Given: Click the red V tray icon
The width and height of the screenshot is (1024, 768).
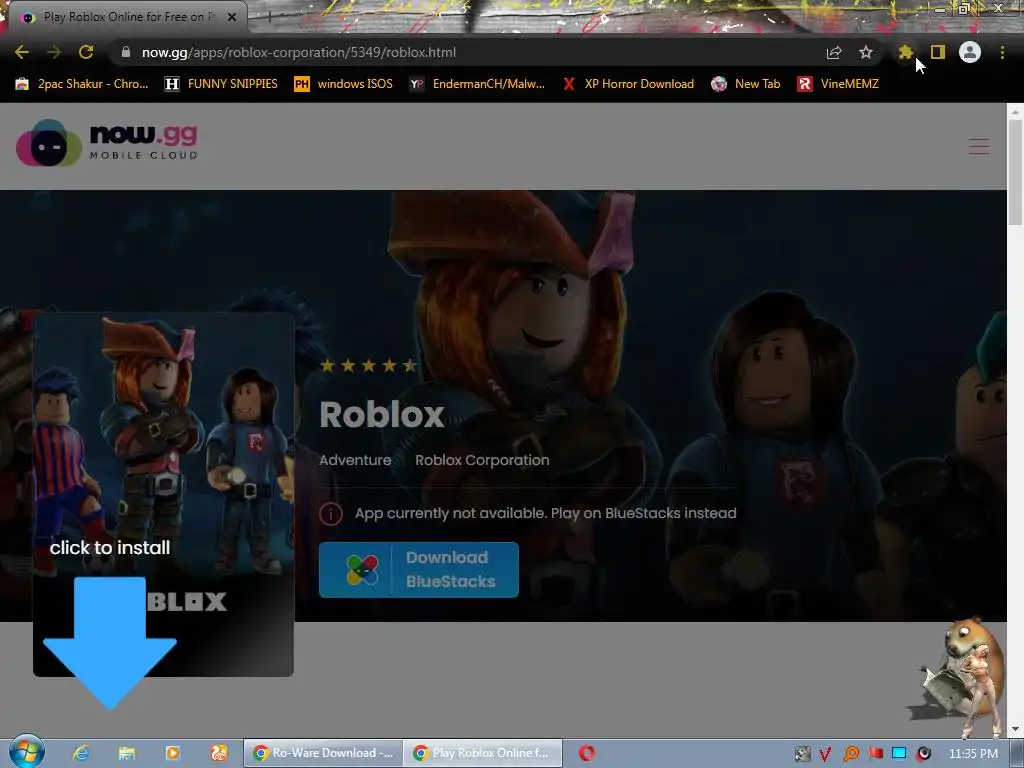Looking at the screenshot, I should [825, 754].
